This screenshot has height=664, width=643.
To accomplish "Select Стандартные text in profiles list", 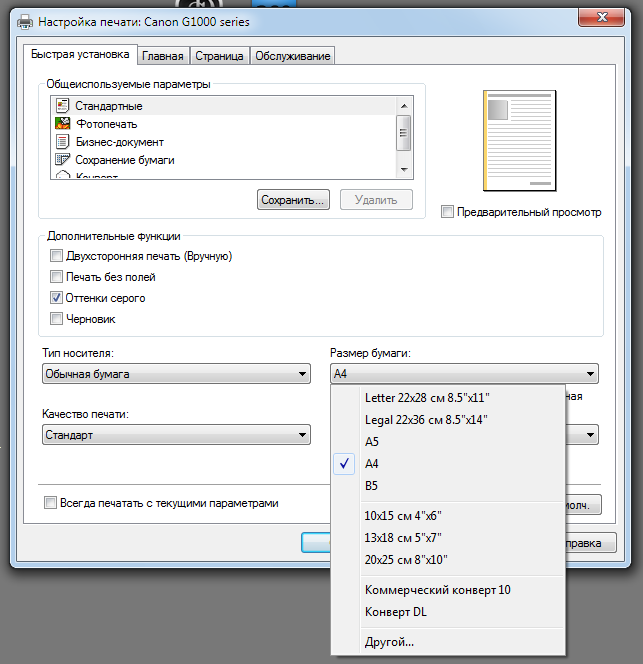I will (x=109, y=106).
